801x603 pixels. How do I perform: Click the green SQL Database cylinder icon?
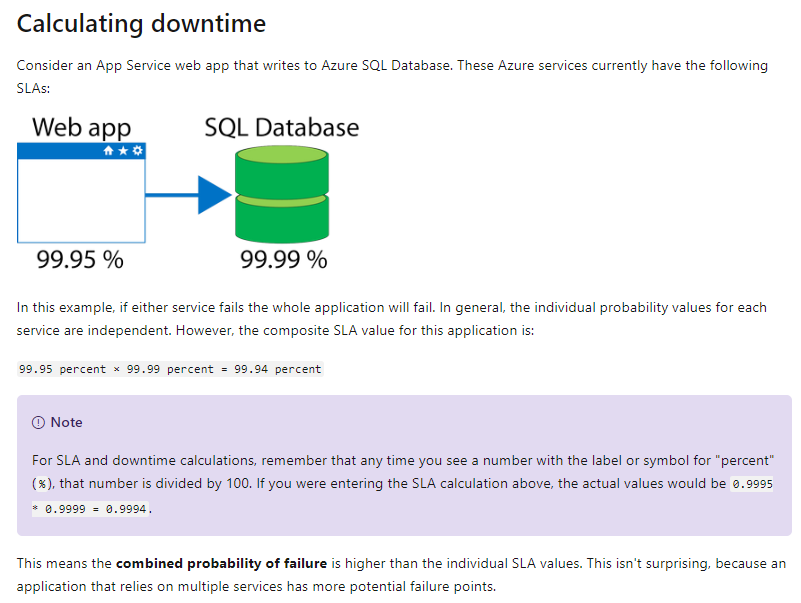(281, 194)
